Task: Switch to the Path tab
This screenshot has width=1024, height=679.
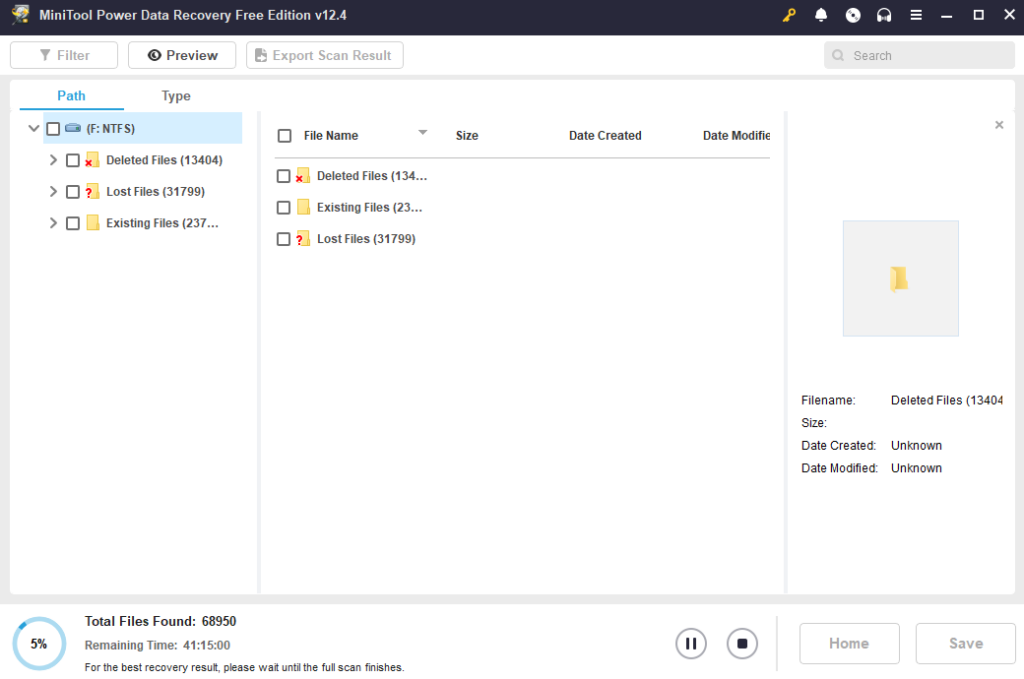Action: click(x=71, y=95)
